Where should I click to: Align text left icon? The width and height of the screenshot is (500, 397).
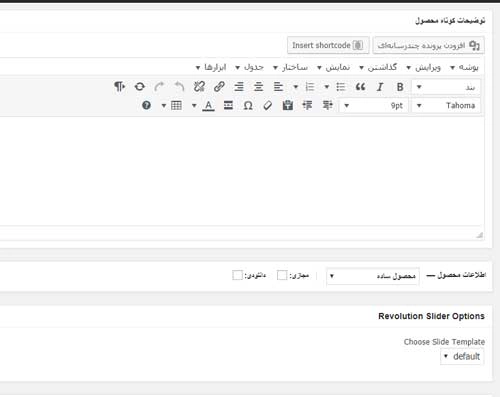[278, 87]
